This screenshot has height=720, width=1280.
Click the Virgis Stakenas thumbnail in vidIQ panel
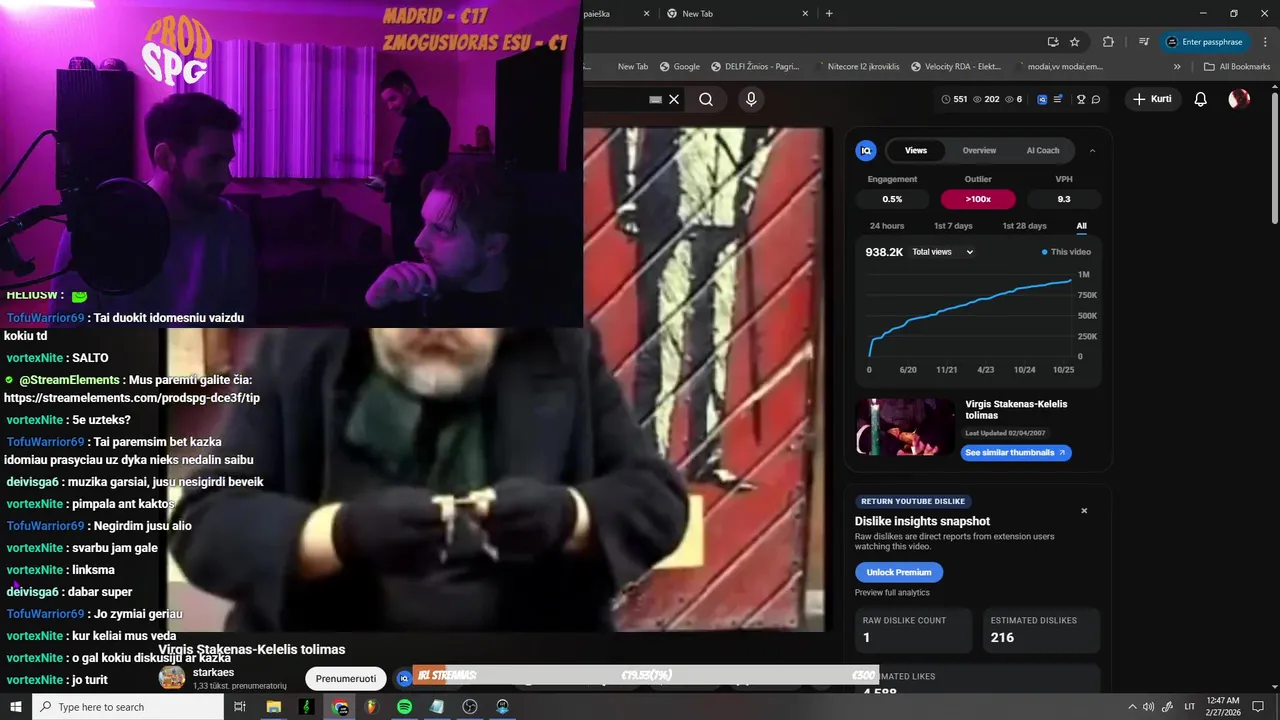coord(905,427)
